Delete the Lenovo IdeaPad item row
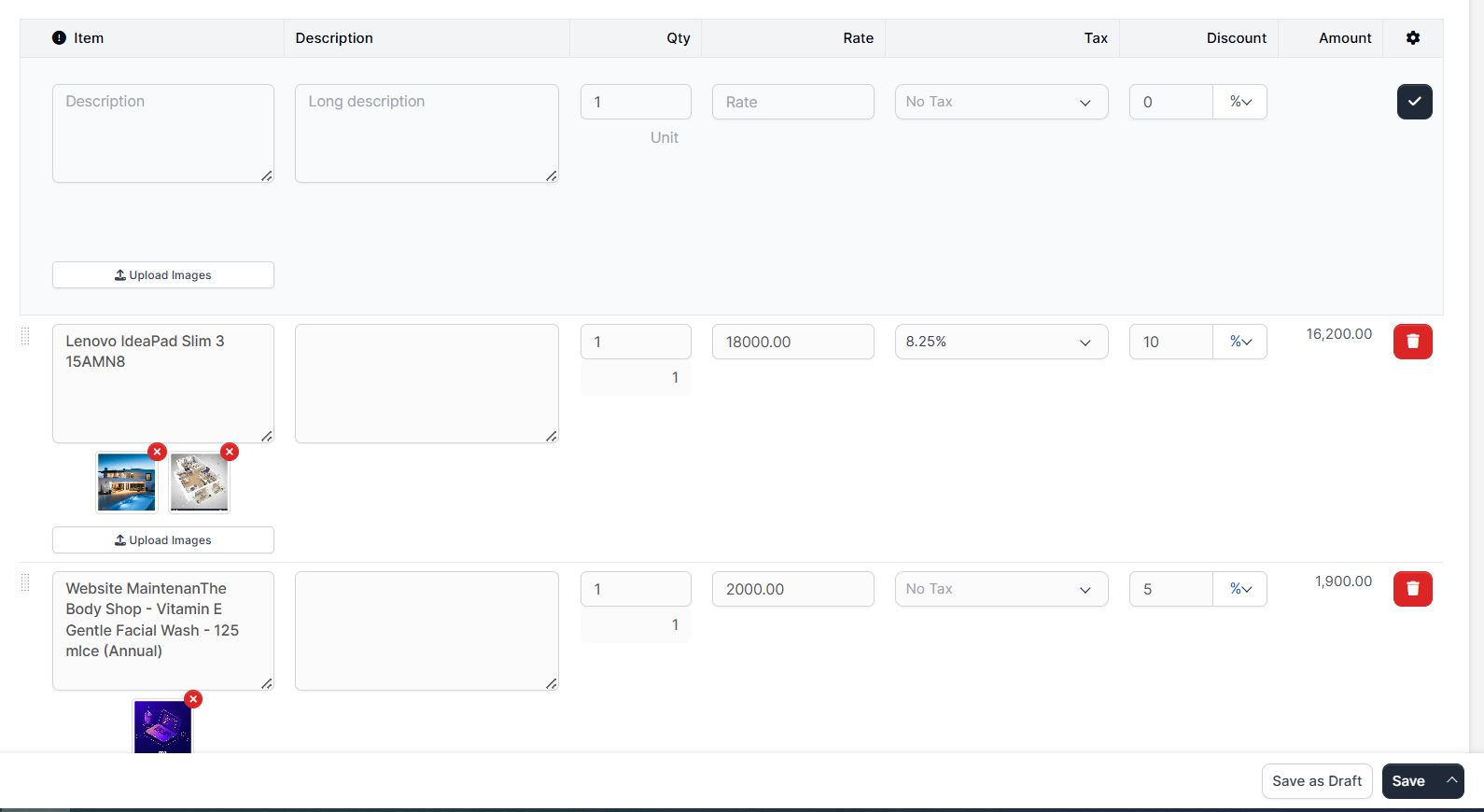Viewport: 1484px width, 812px height. 1413,342
